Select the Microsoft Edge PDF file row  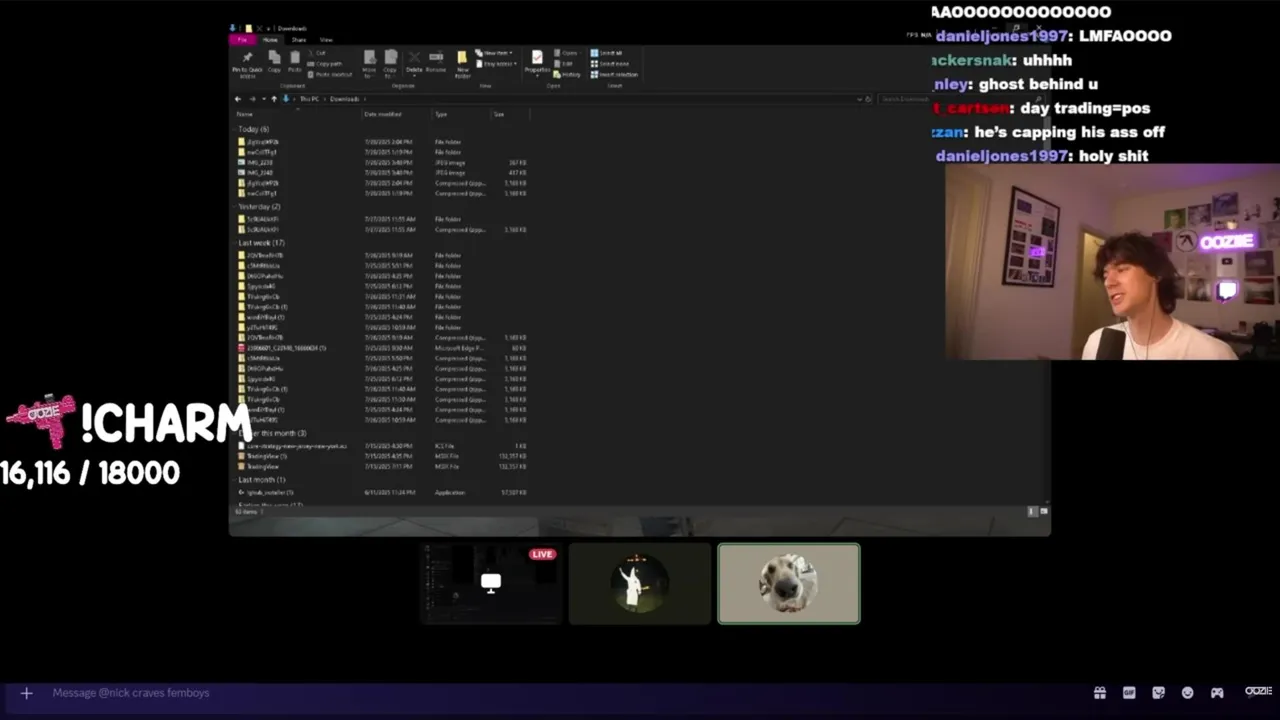pyautogui.click(x=382, y=348)
